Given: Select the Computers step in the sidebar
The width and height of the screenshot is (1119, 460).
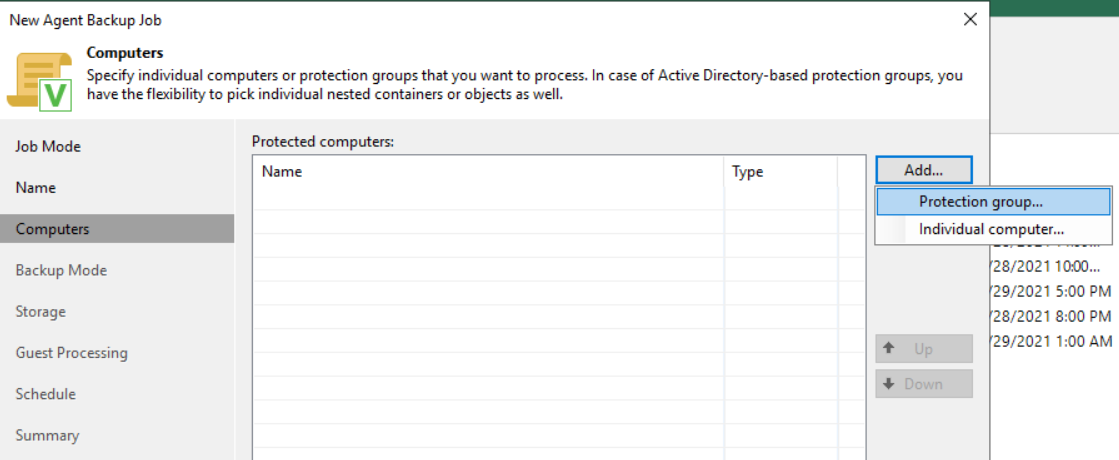Looking at the screenshot, I should click(52, 229).
